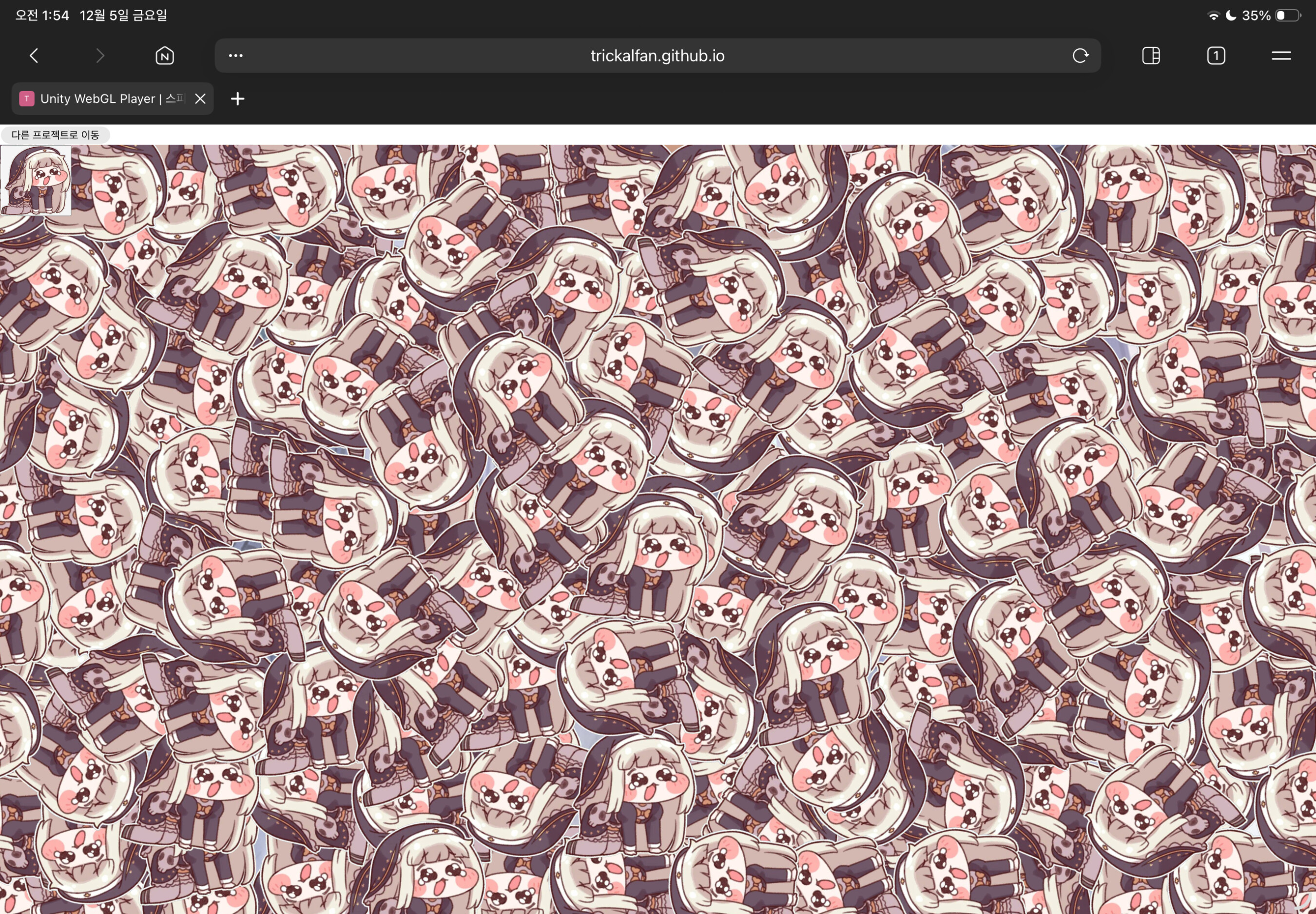
Task: Open the tab count switcher
Action: [1216, 56]
